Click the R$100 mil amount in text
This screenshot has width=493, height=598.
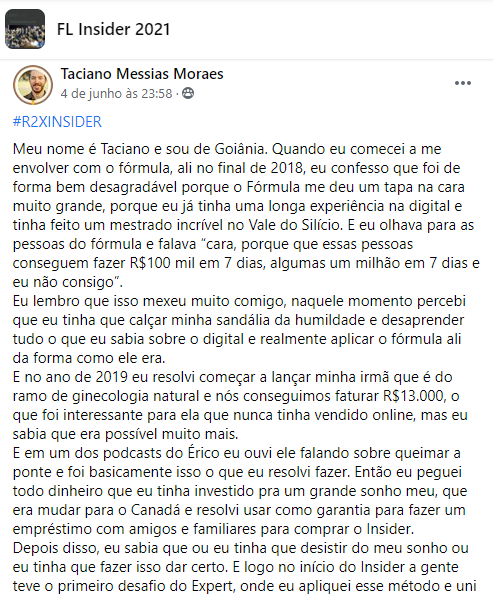157,263
